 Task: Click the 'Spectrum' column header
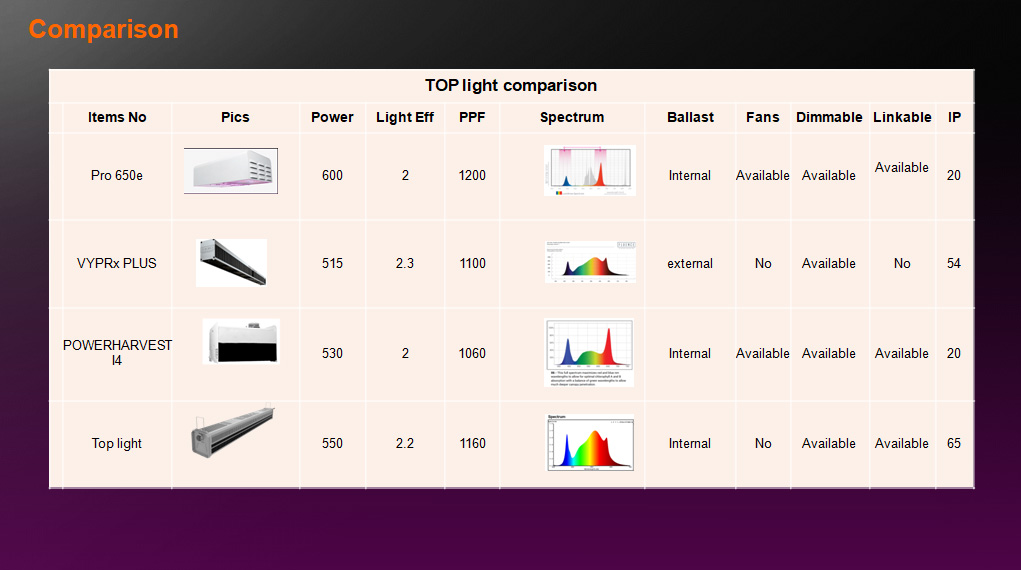pyautogui.click(x=572, y=117)
